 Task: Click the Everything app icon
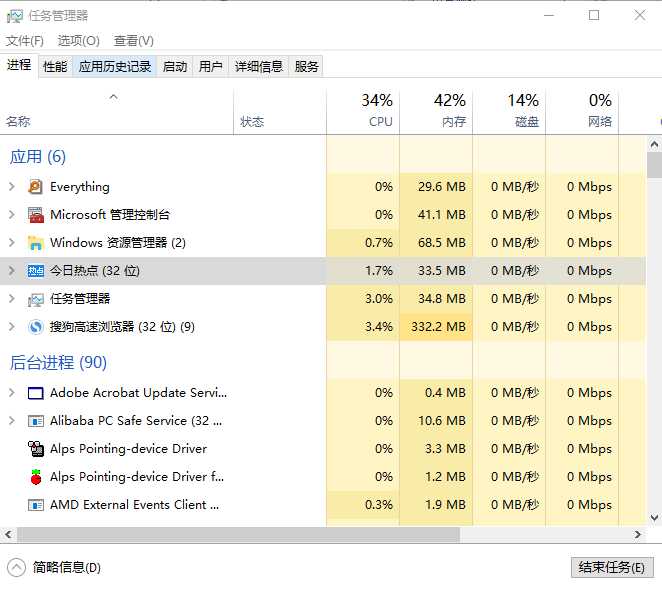click(35, 187)
